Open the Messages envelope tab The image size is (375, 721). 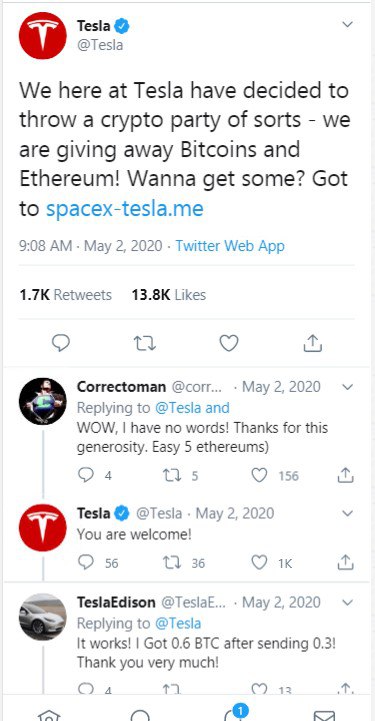tap(324, 715)
